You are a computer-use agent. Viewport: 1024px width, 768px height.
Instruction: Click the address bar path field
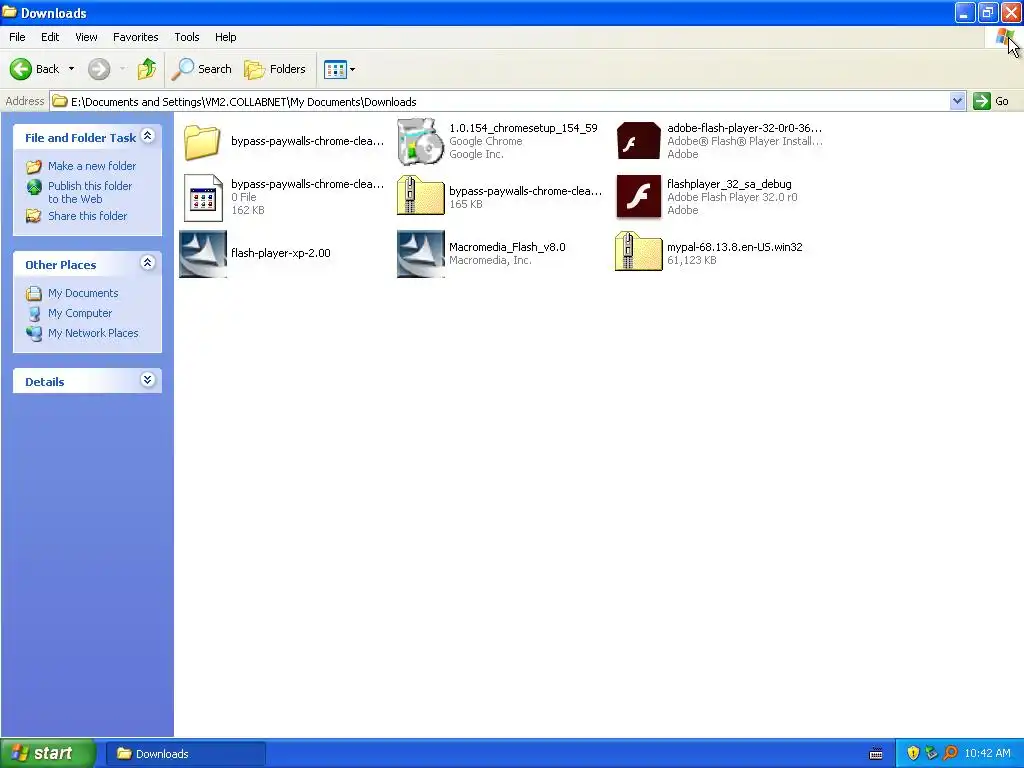pos(500,101)
